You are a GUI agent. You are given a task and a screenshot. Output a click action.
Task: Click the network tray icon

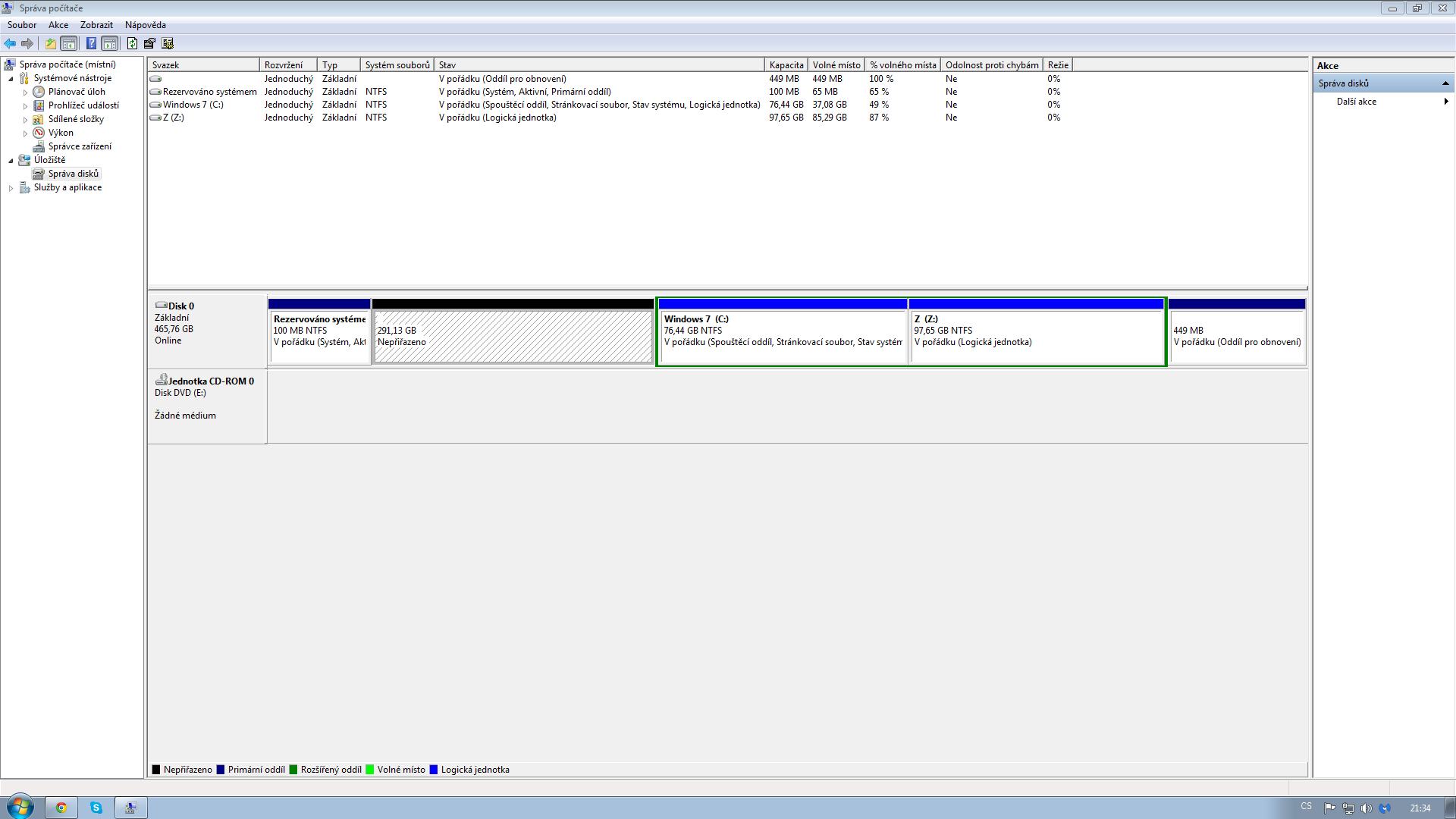pos(1348,808)
